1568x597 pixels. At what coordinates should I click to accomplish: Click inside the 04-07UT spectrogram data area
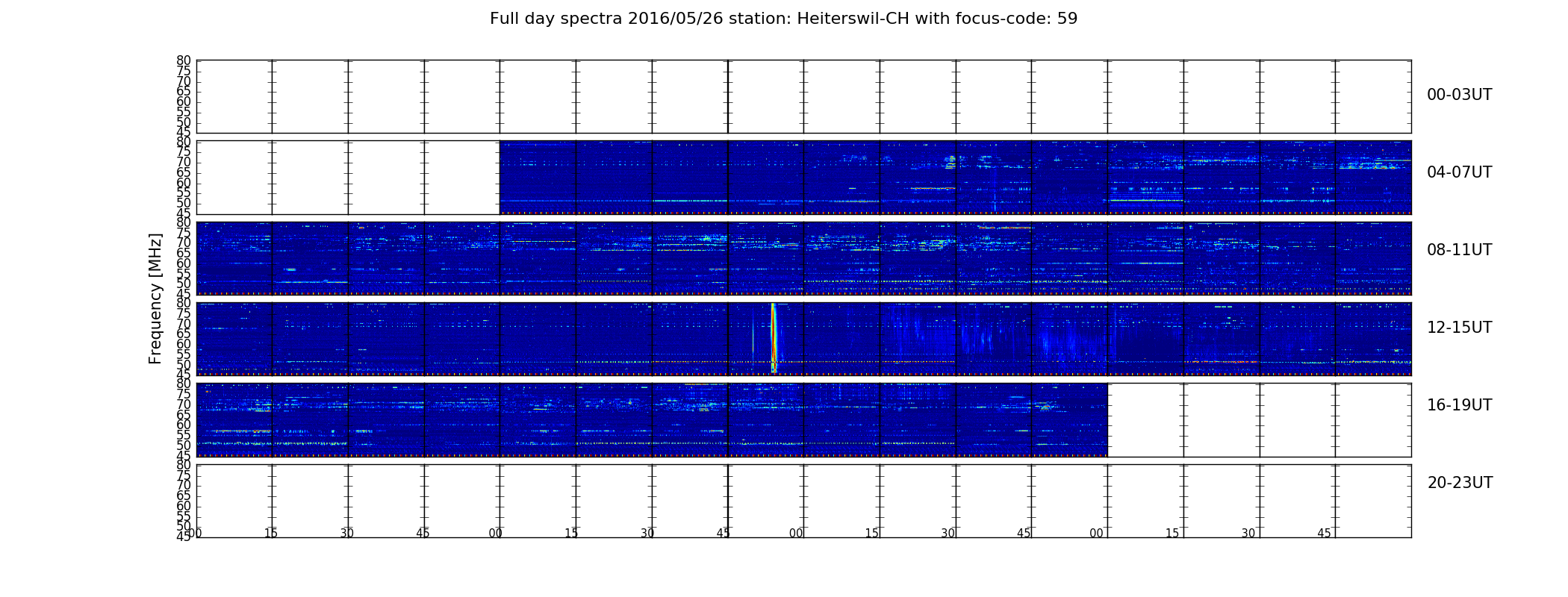(955, 177)
